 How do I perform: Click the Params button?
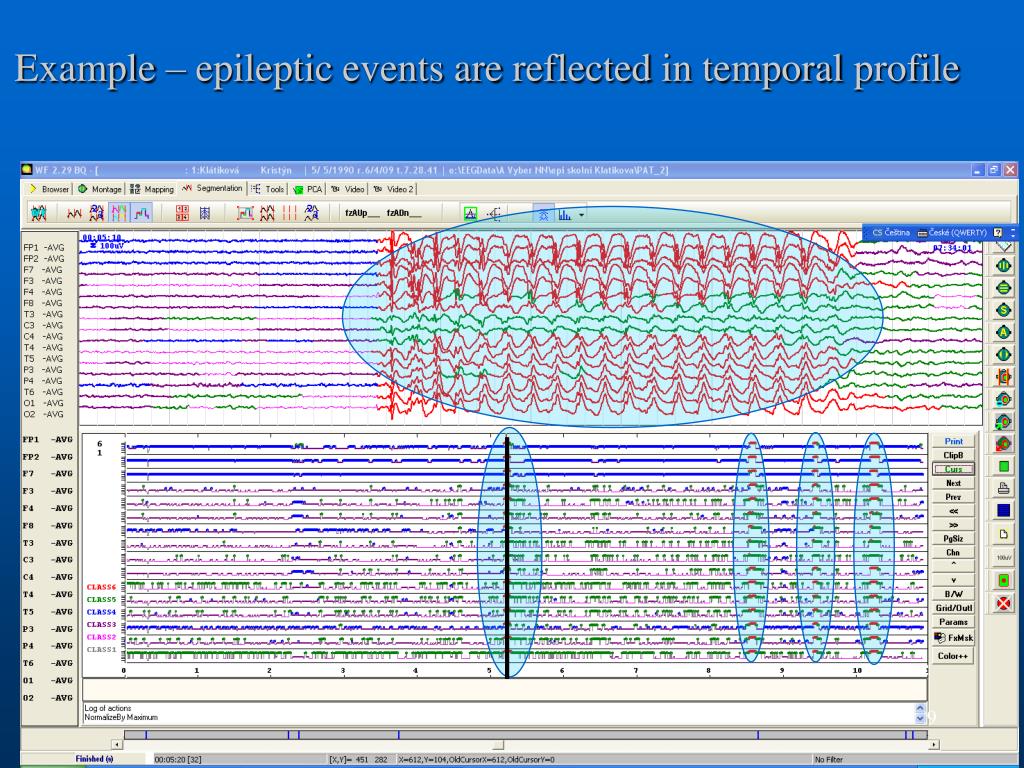(x=952, y=622)
